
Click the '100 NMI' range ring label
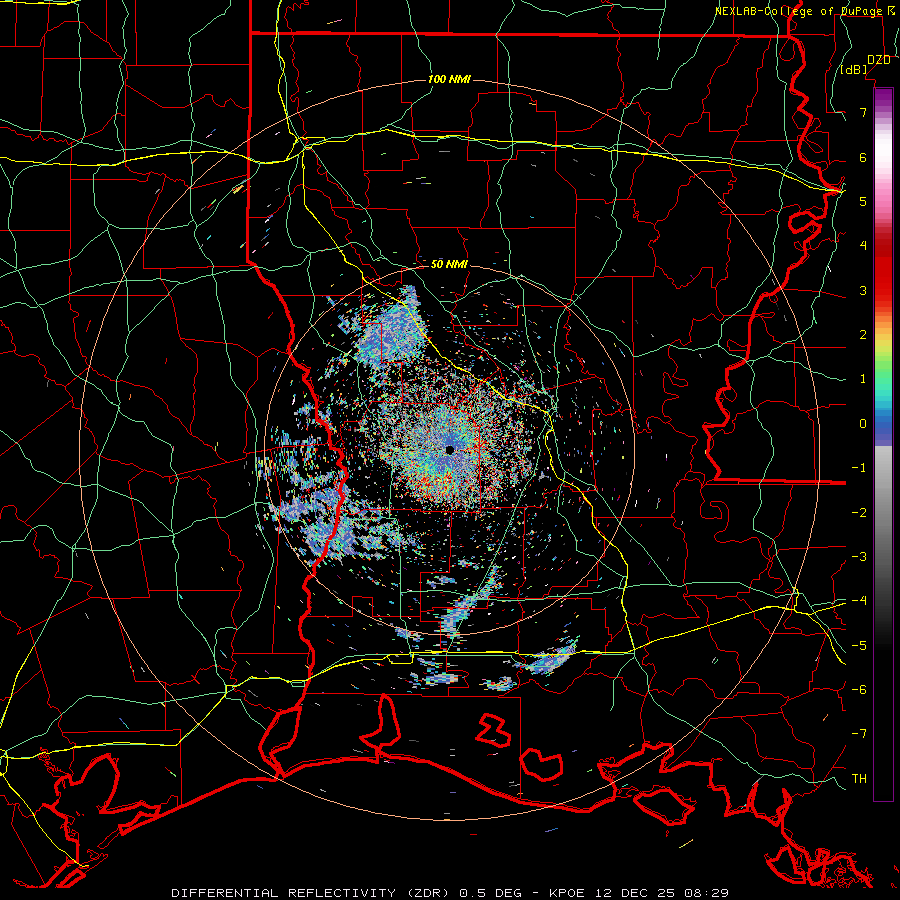point(449,79)
